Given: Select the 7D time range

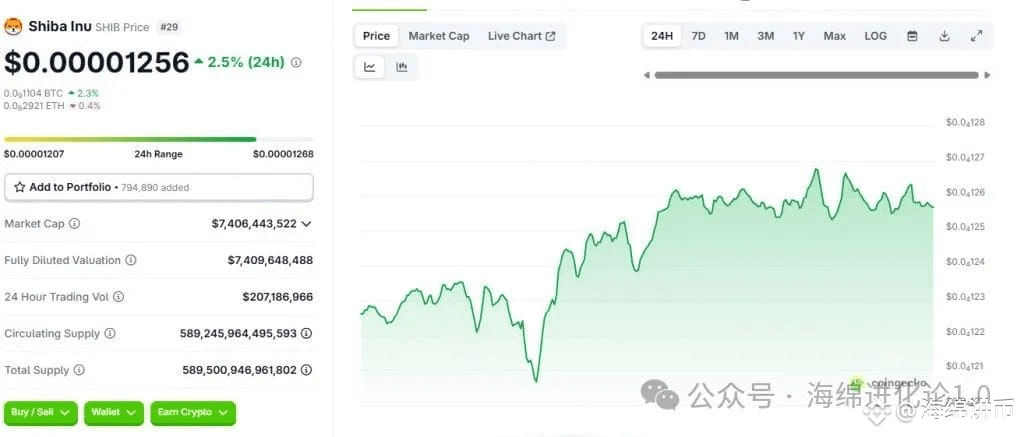Looking at the screenshot, I should point(698,36).
